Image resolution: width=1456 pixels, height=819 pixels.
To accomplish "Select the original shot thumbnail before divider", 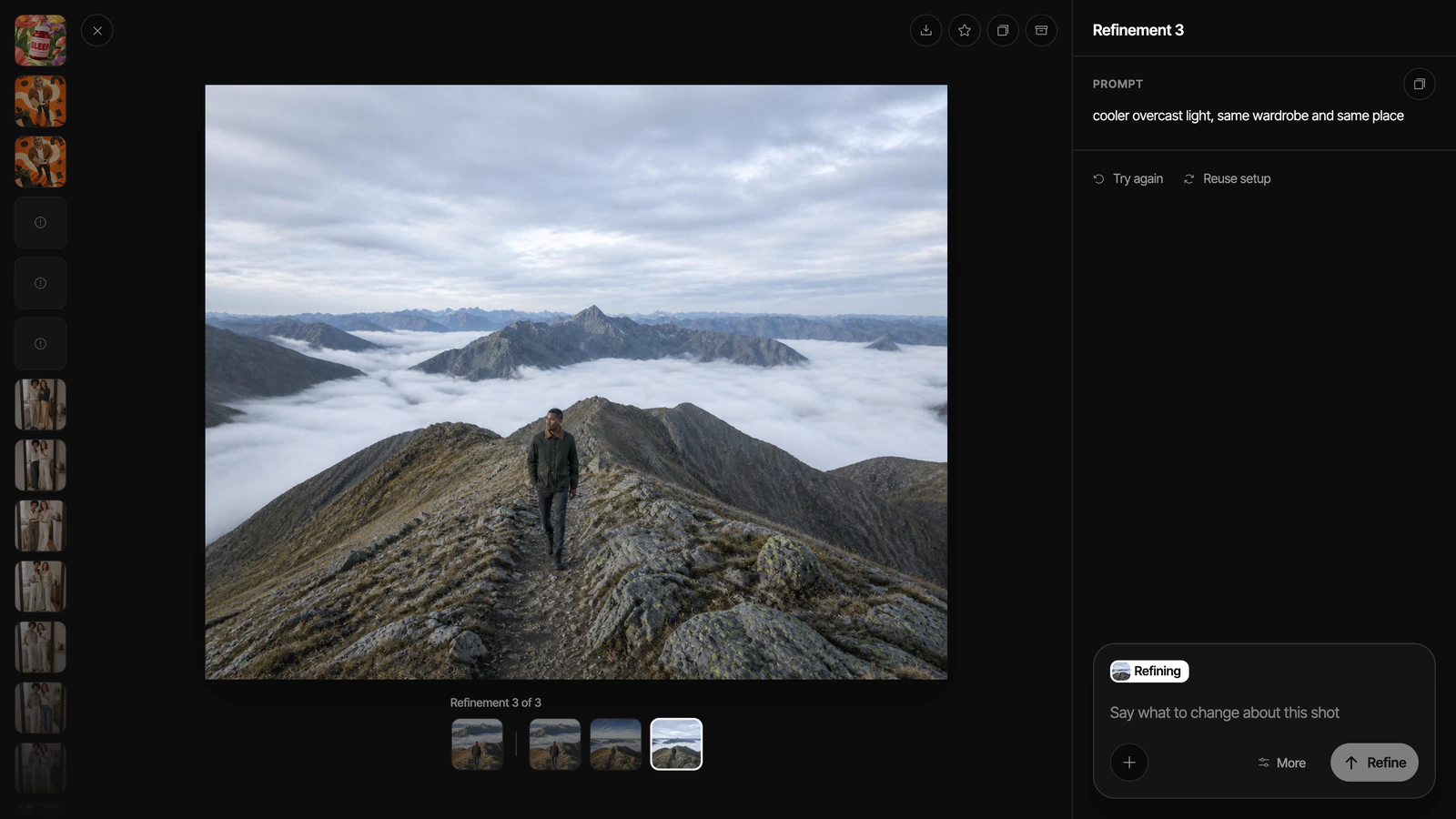I will [477, 744].
